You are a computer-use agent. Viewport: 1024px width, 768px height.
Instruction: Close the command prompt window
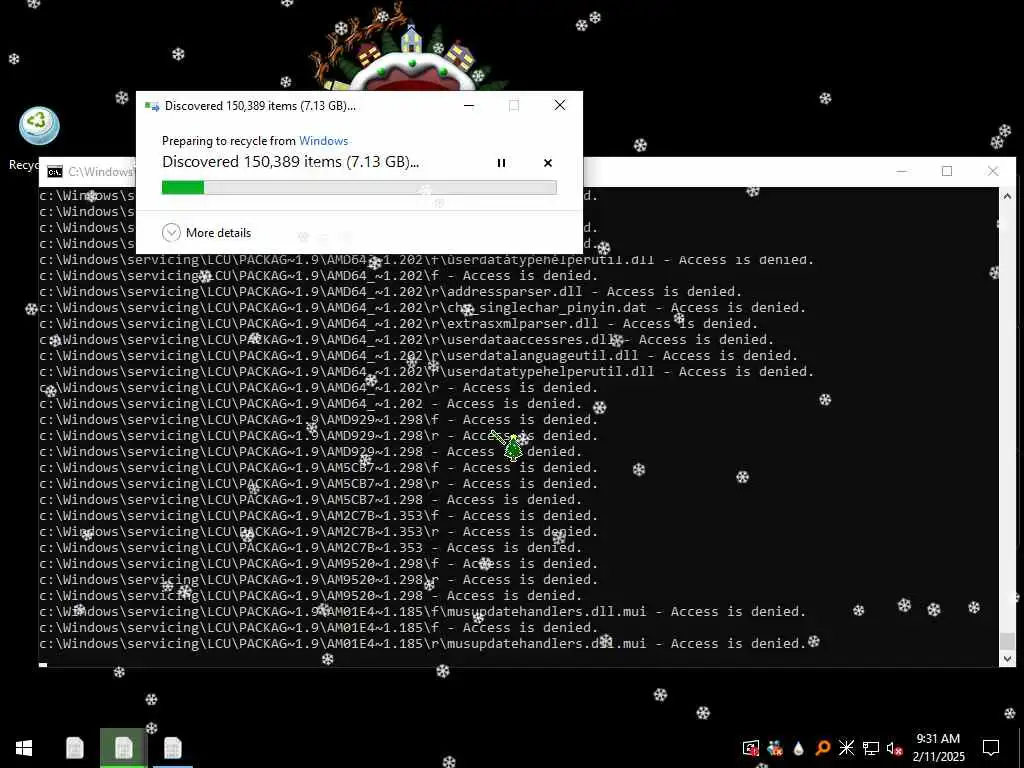[993, 171]
